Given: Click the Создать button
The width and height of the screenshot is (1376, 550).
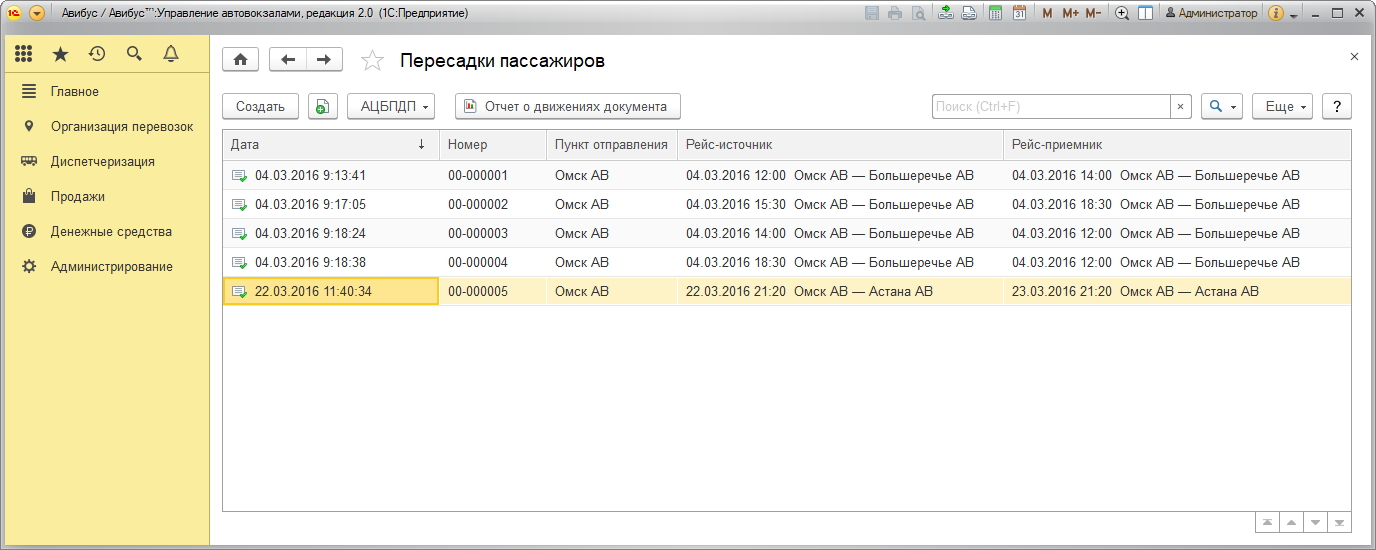Looking at the screenshot, I should (x=260, y=107).
